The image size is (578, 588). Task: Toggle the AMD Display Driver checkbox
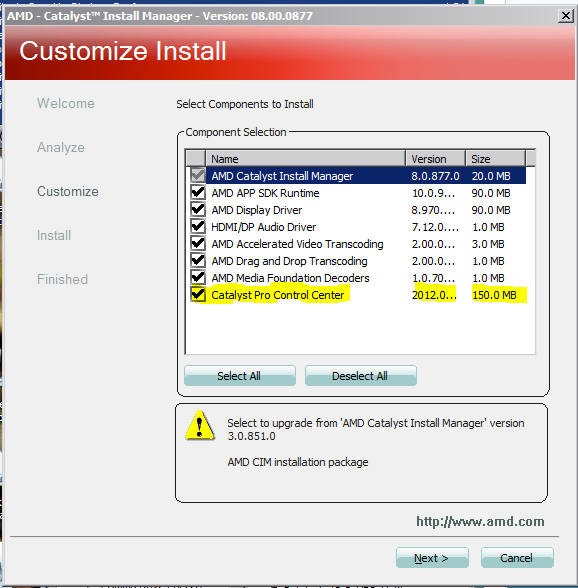[x=198, y=210]
